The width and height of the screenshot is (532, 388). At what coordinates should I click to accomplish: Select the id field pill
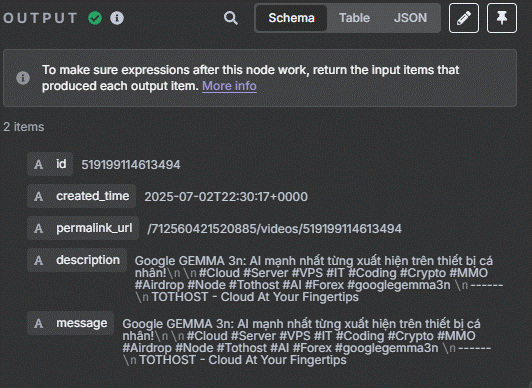(x=50, y=164)
